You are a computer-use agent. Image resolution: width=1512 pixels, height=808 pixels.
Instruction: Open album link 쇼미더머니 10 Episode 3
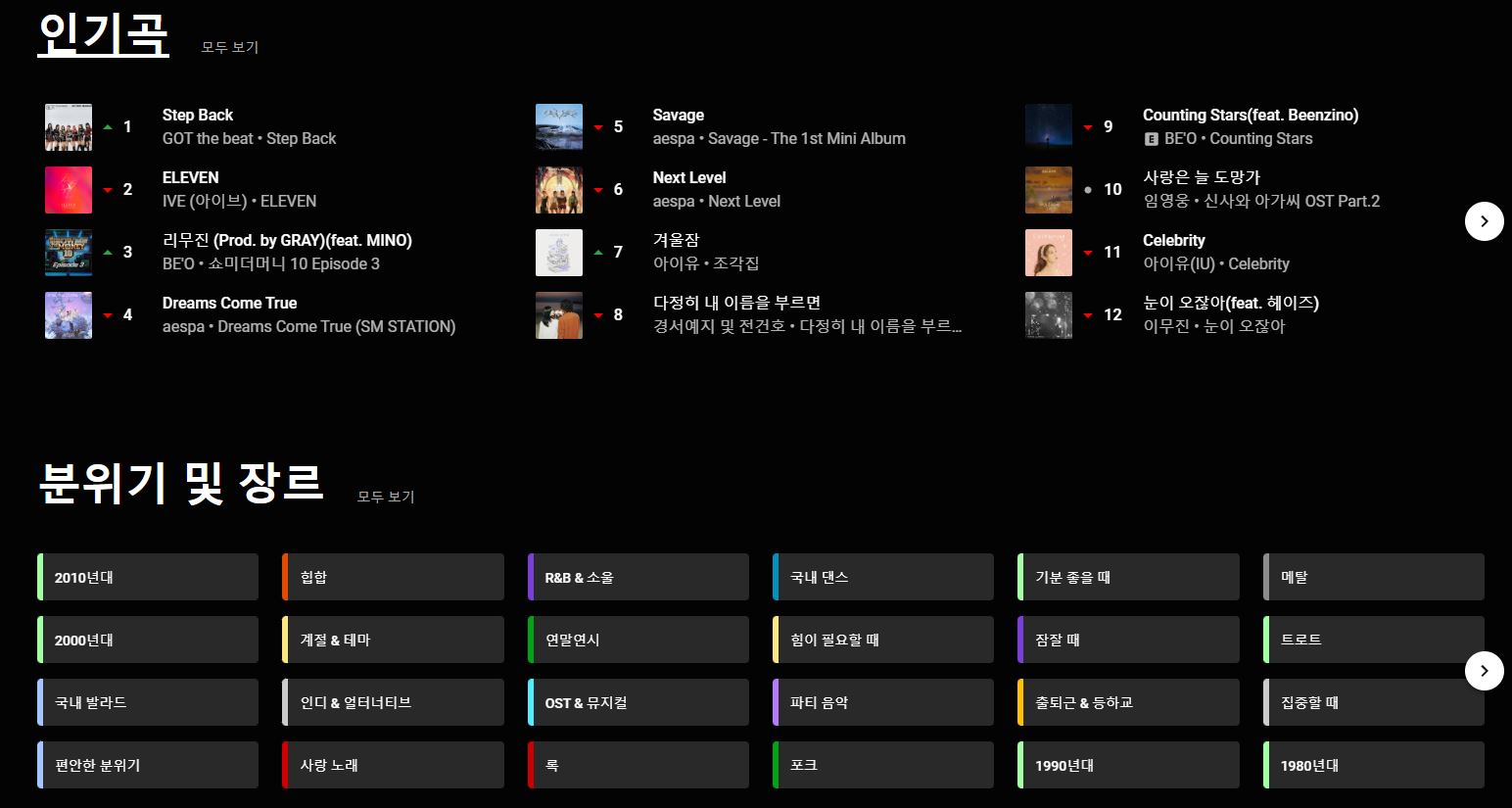coord(294,264)
